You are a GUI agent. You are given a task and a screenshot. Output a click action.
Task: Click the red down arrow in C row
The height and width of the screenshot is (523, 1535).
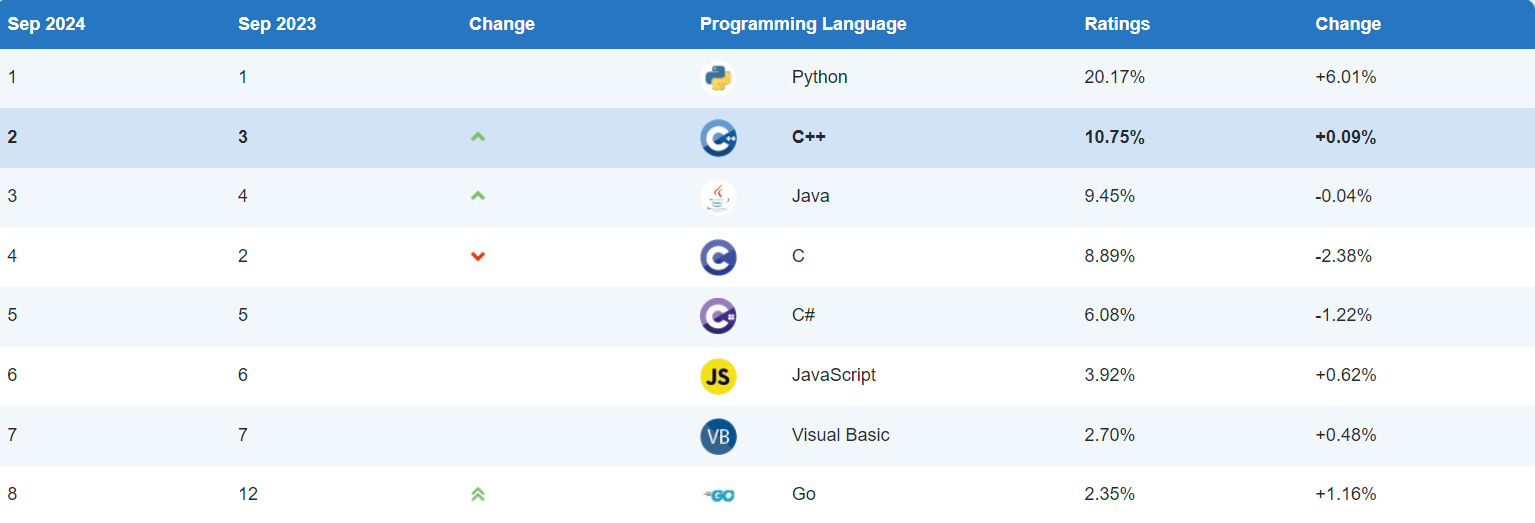[x=478, y=257]
